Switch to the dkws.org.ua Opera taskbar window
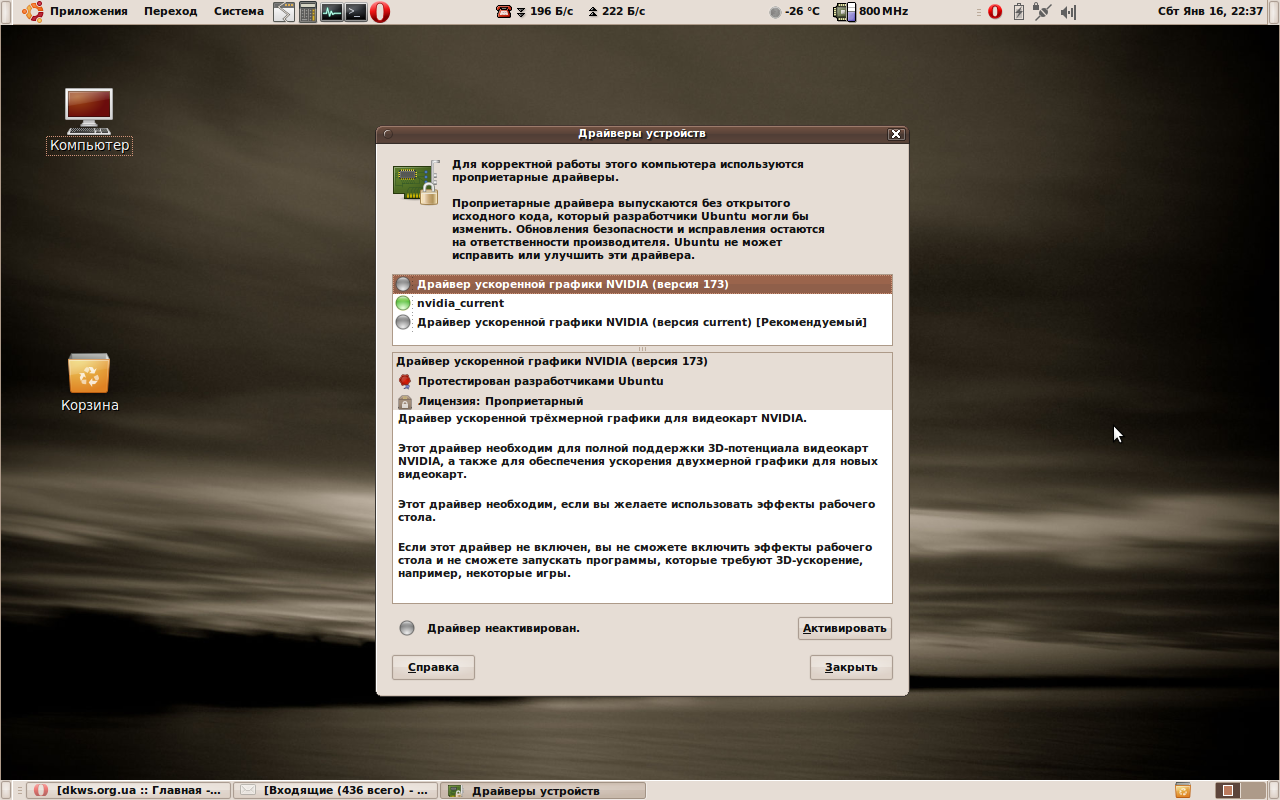This screenshot has height=800, width=1280. click(x=128, y=790)
